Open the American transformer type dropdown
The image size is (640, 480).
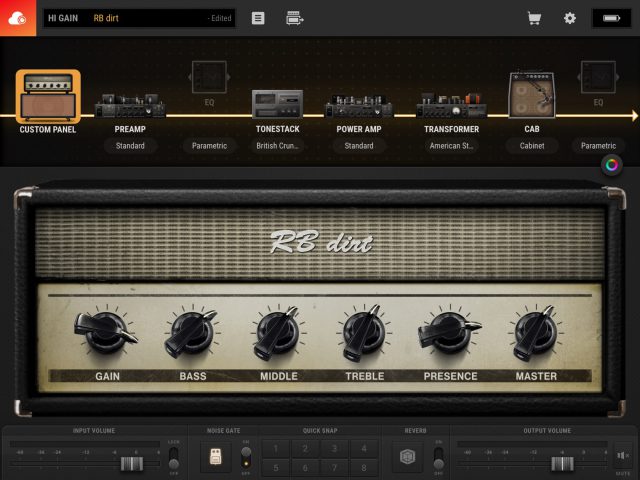(x=451, y=146)
